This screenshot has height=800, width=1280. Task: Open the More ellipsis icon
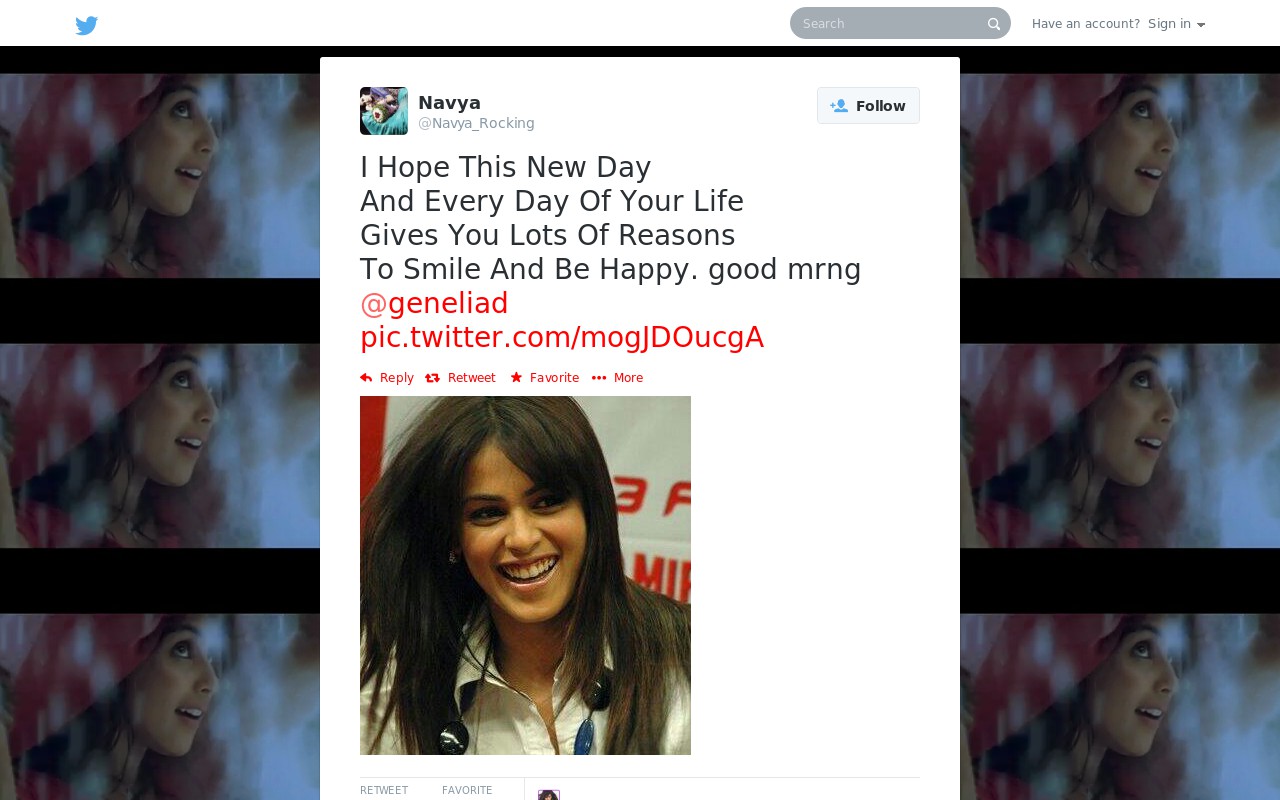tap(599, 378)
